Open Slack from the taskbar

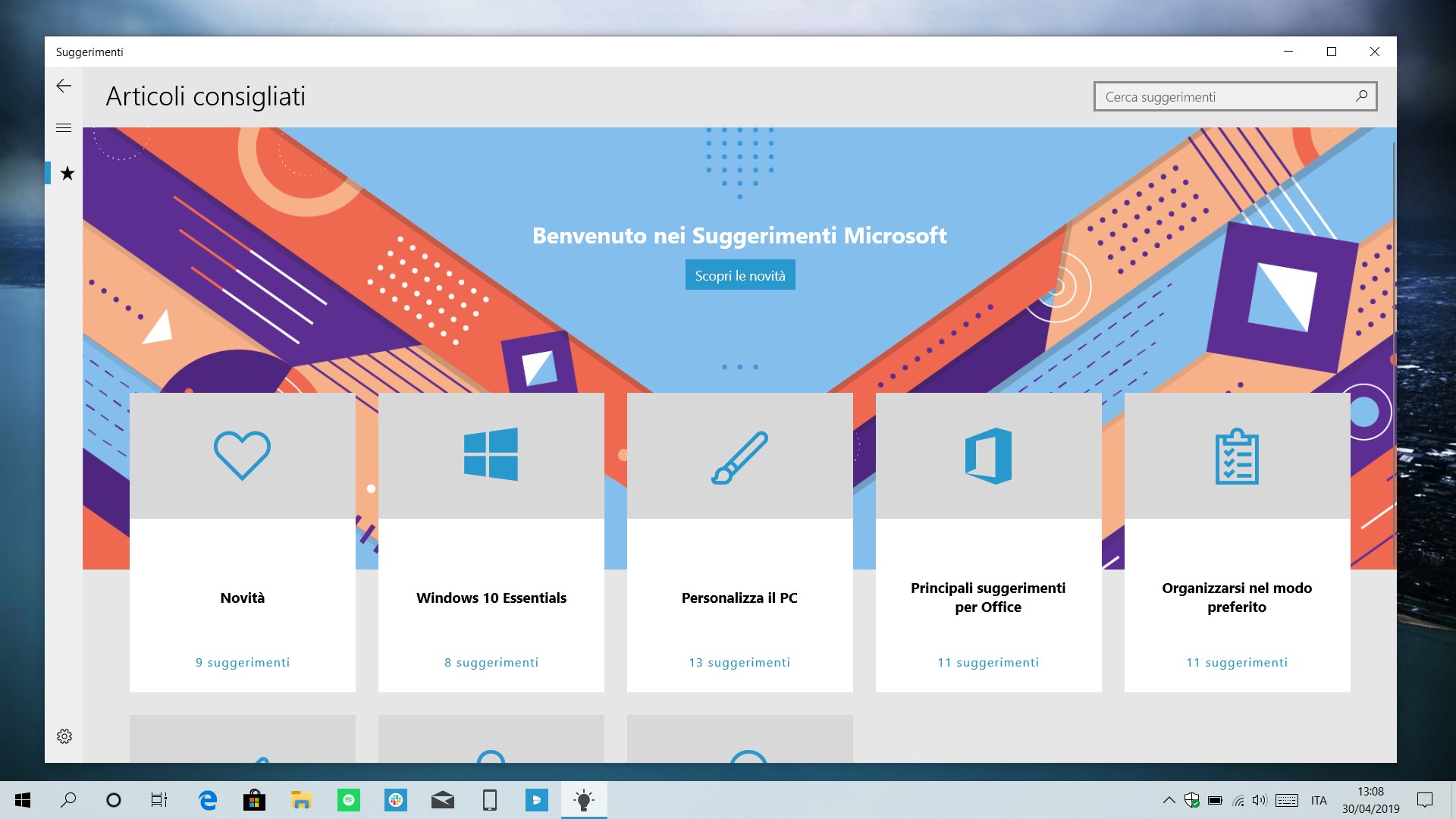(395, 800)
